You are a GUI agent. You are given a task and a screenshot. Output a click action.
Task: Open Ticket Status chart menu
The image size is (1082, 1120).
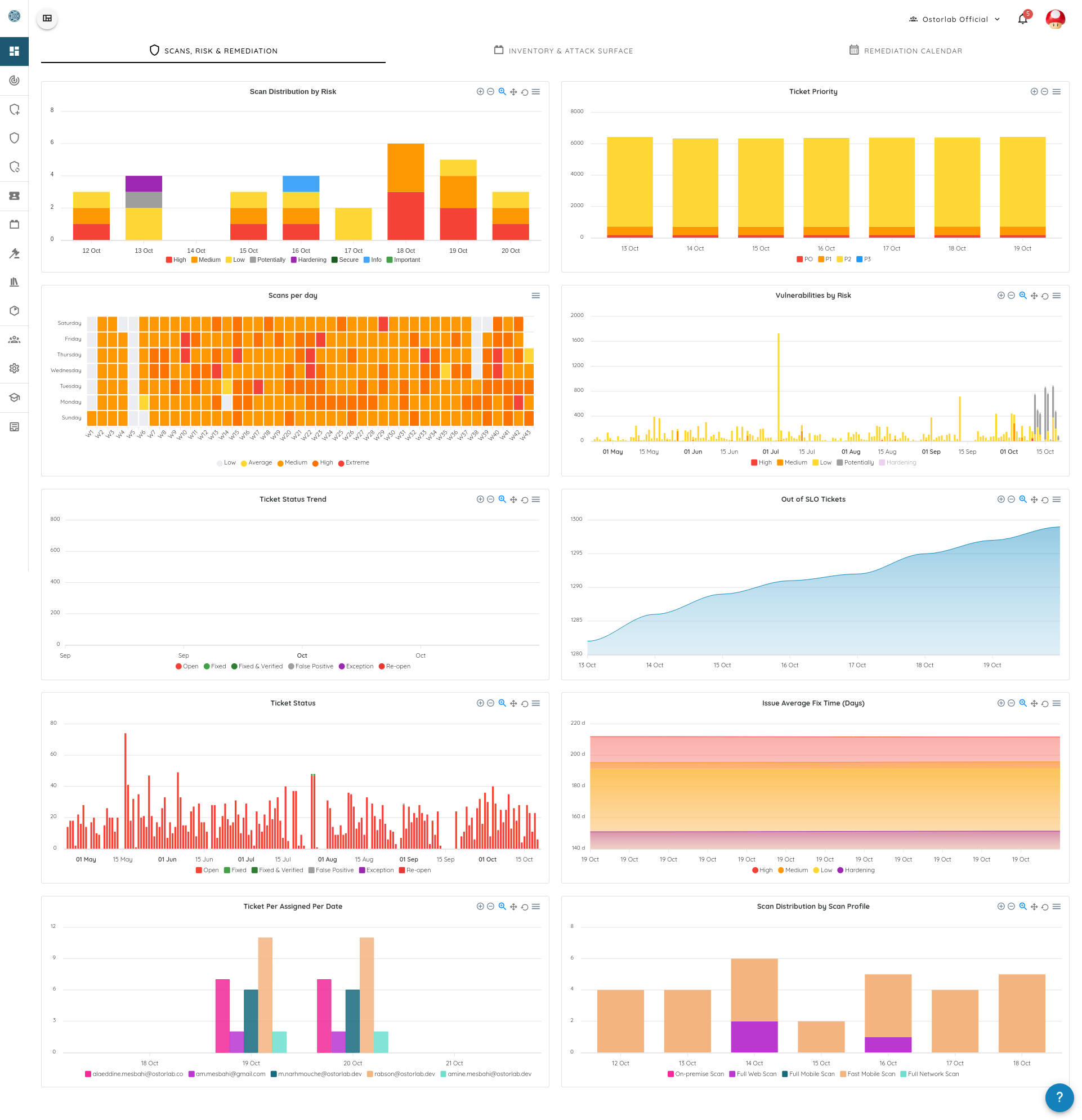tap(536, 703)
